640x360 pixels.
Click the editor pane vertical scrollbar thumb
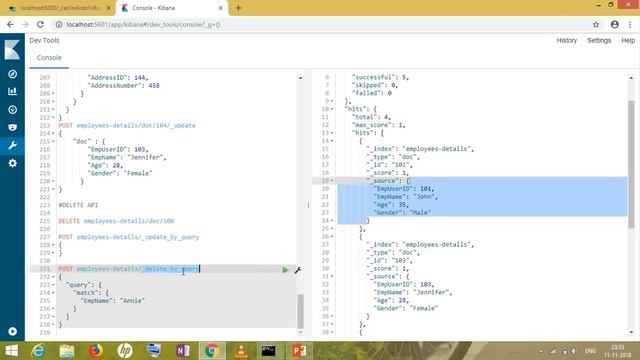click(x=301, y=311)
